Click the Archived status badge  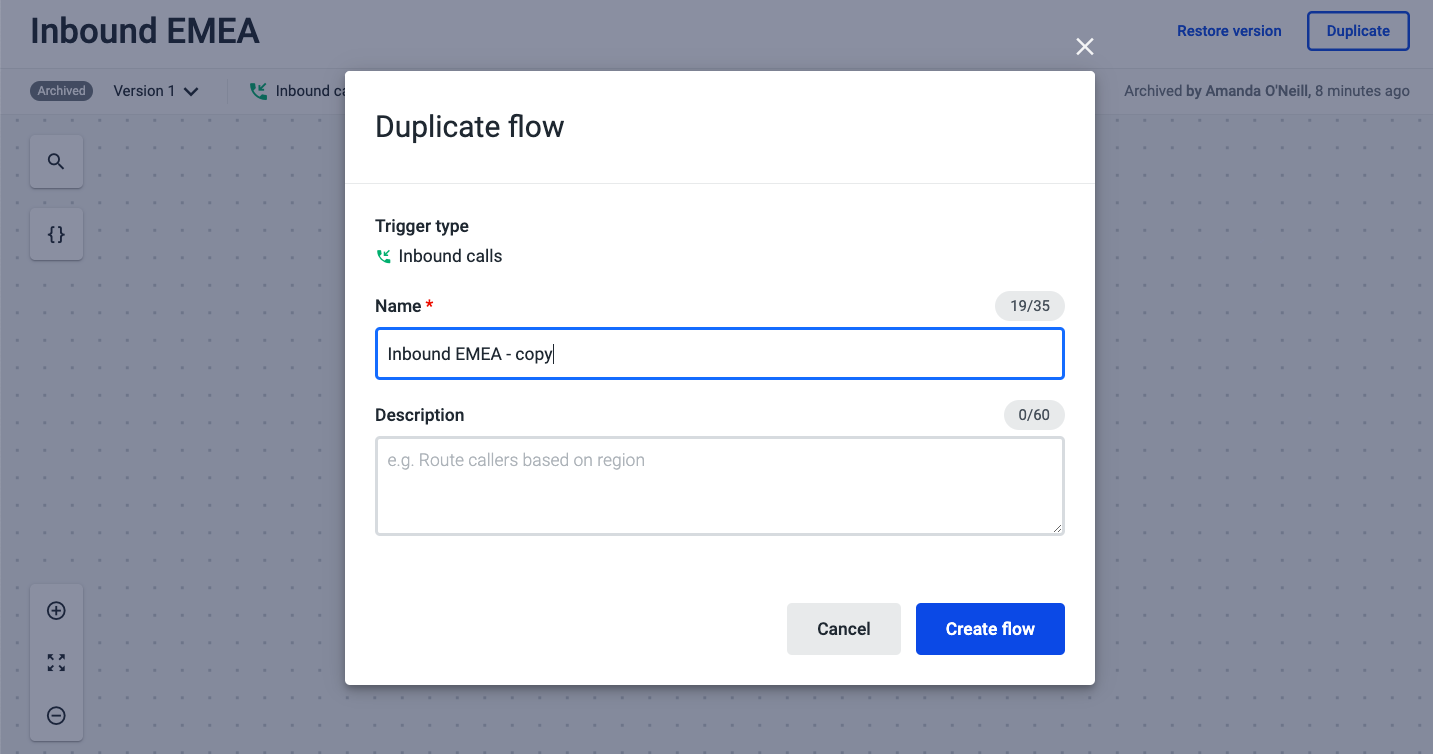tap(62, 91)
